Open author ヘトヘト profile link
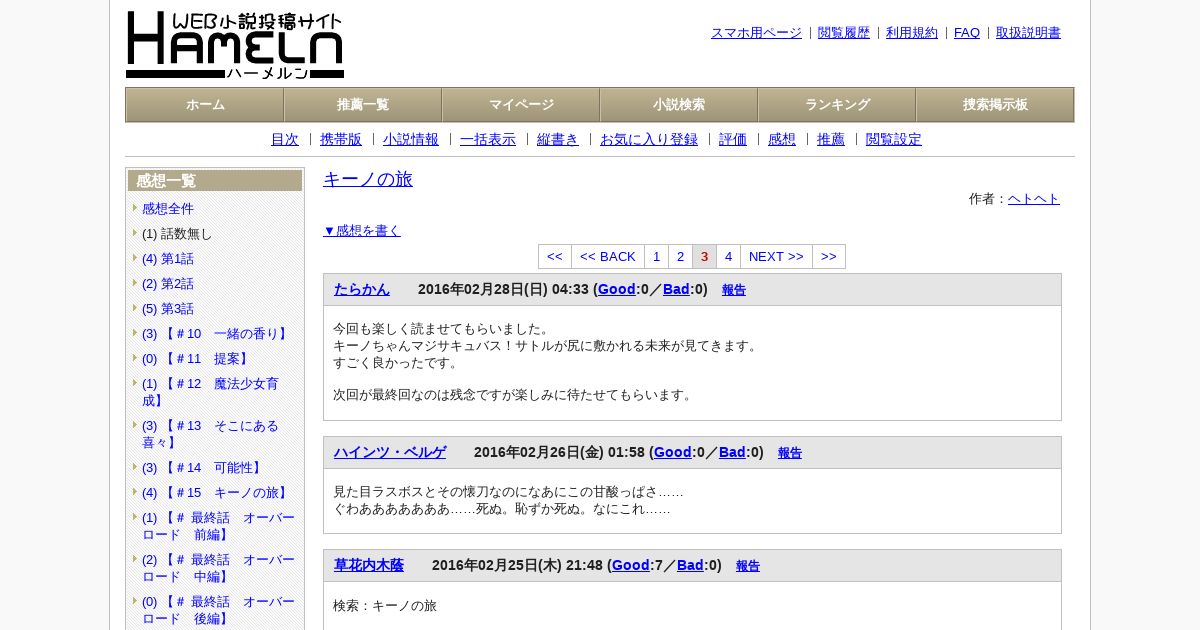The image size is (1200, 630). coord(1034,199)
